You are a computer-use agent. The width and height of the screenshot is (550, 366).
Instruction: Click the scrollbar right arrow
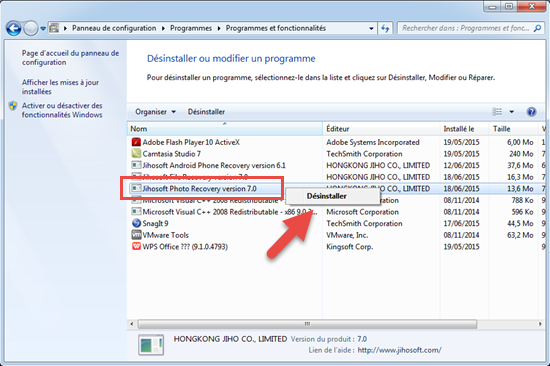(x=541, y=324)
